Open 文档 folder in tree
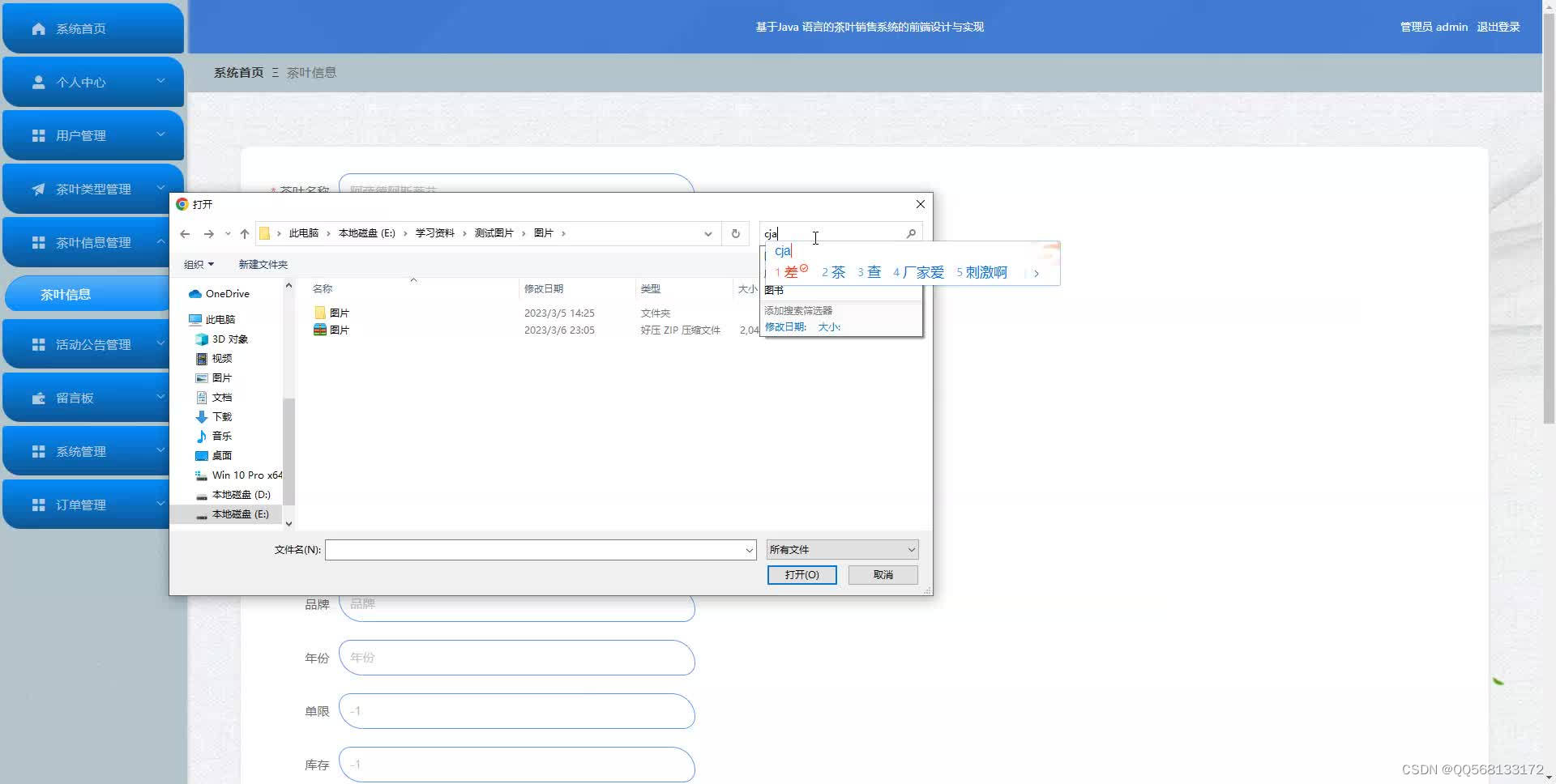Screen dimensions: 1556x784 [x=214, y=397]
